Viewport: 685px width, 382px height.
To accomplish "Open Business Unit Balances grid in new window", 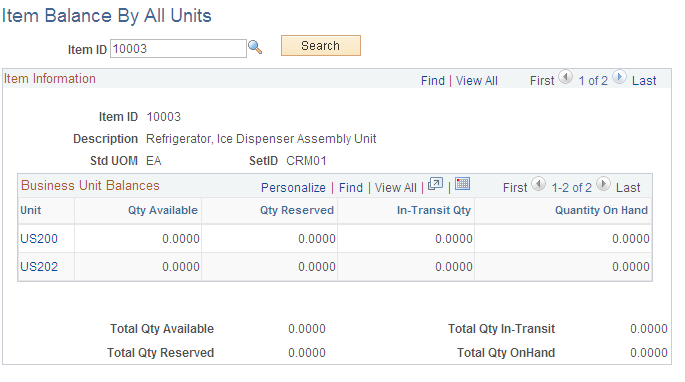I will click(x=435, y=184).
